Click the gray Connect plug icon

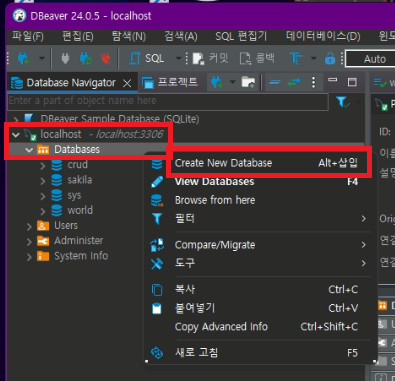[65, 58]
